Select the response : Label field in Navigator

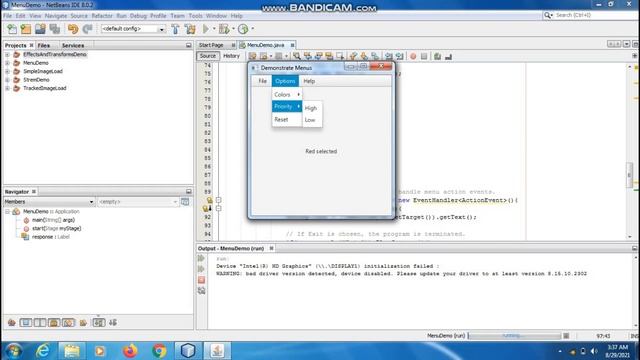pyautogui.click(x=51, y=237)
